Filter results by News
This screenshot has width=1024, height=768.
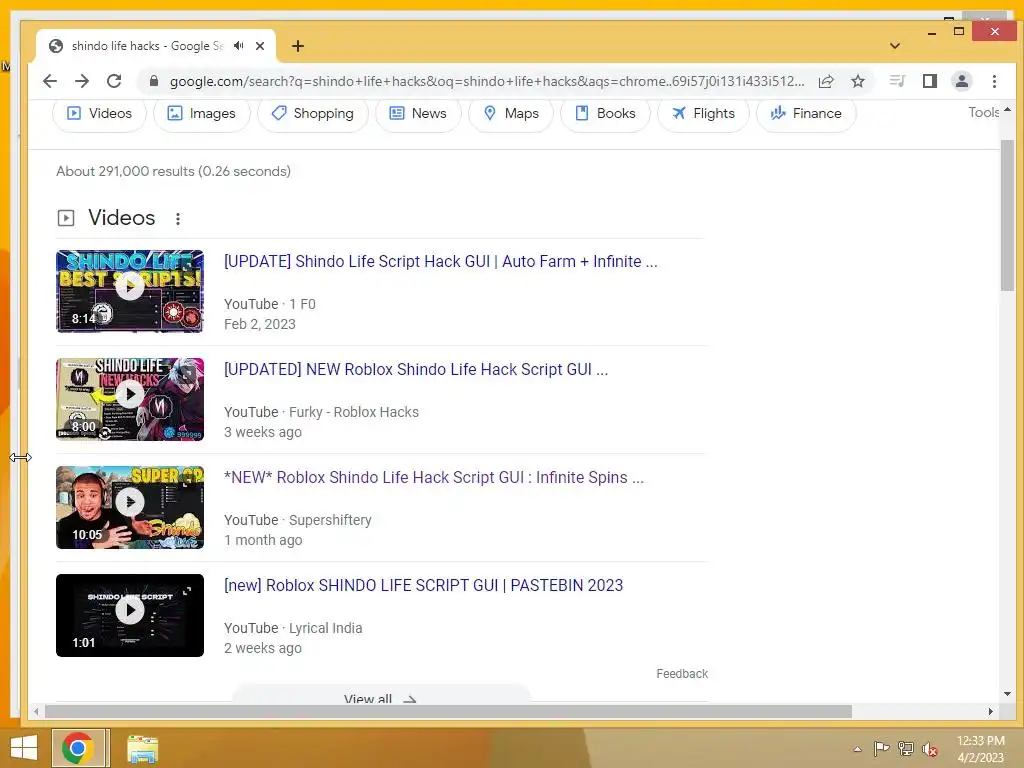point(418,114)
